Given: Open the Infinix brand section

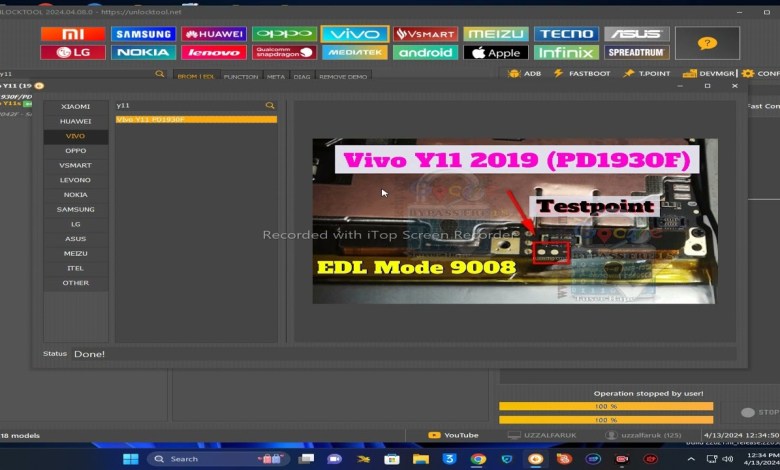Looking at the screenshot, I should click(566, 52).
